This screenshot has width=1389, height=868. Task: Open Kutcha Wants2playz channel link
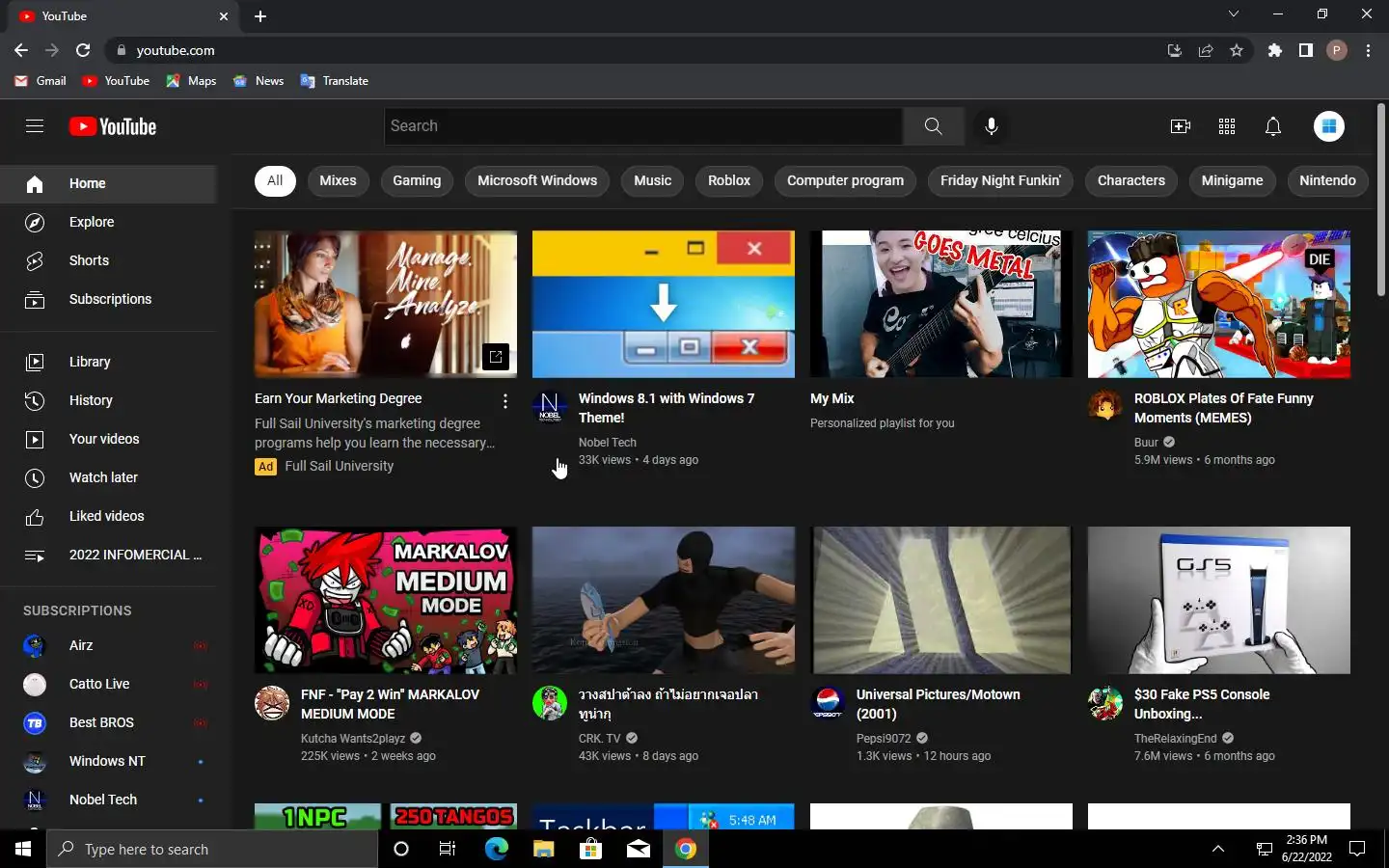tap(353, 739)
